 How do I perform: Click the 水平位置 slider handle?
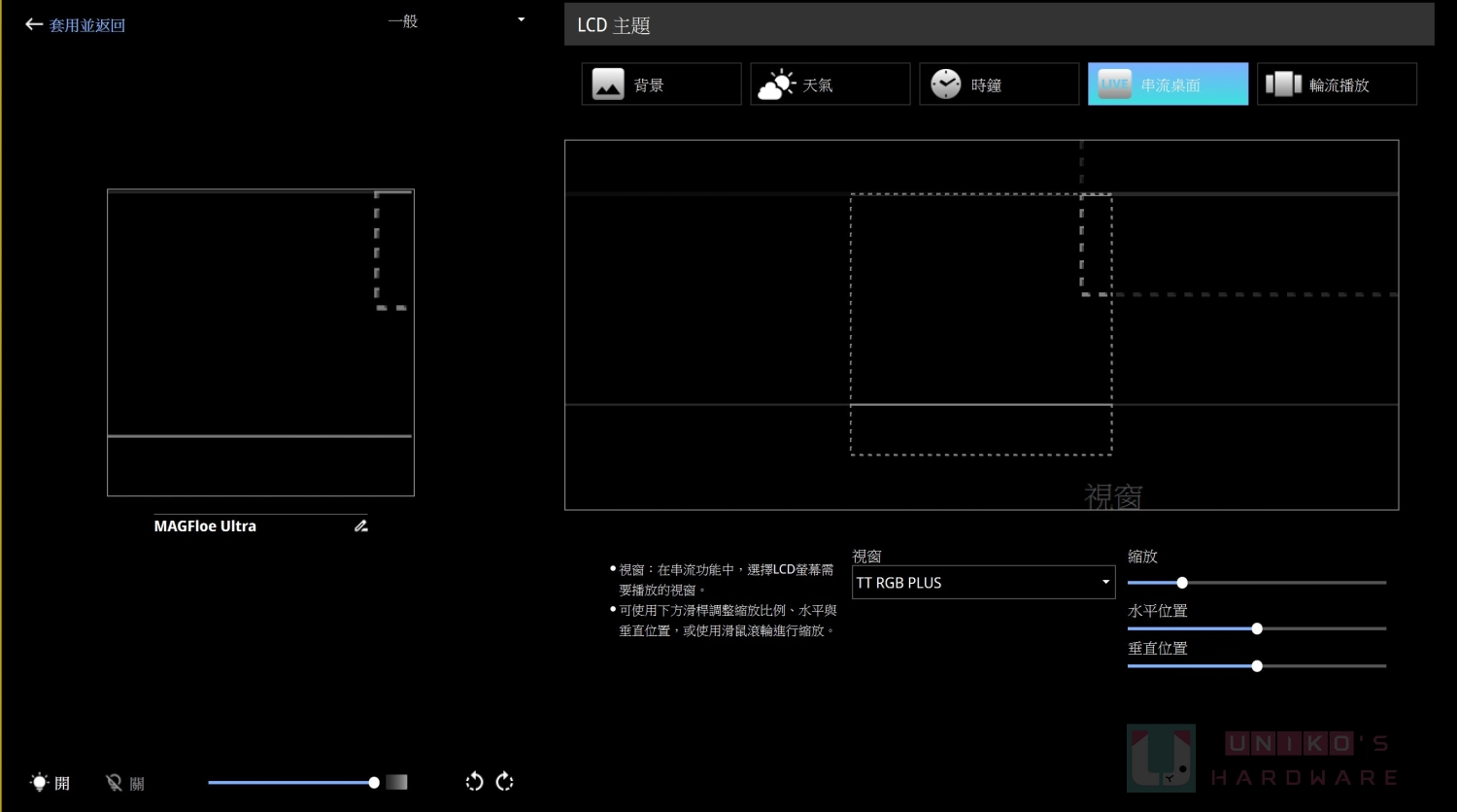tap(1257, 628)
